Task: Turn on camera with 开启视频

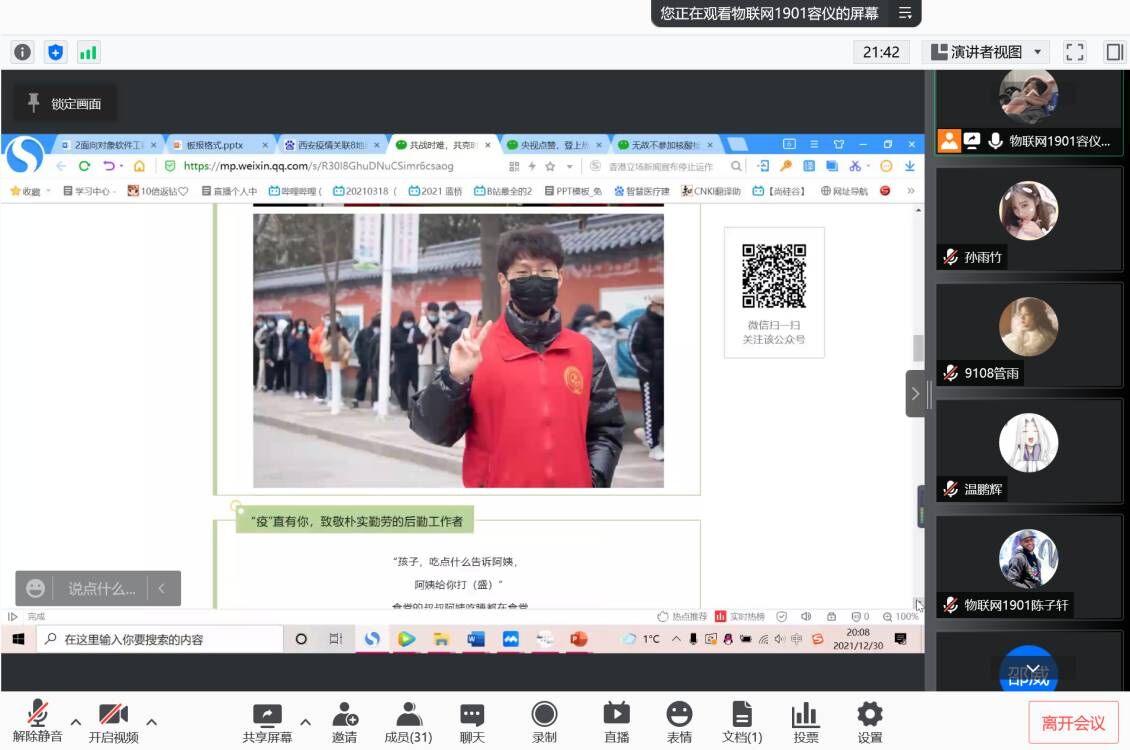Action: coord(113,721)
